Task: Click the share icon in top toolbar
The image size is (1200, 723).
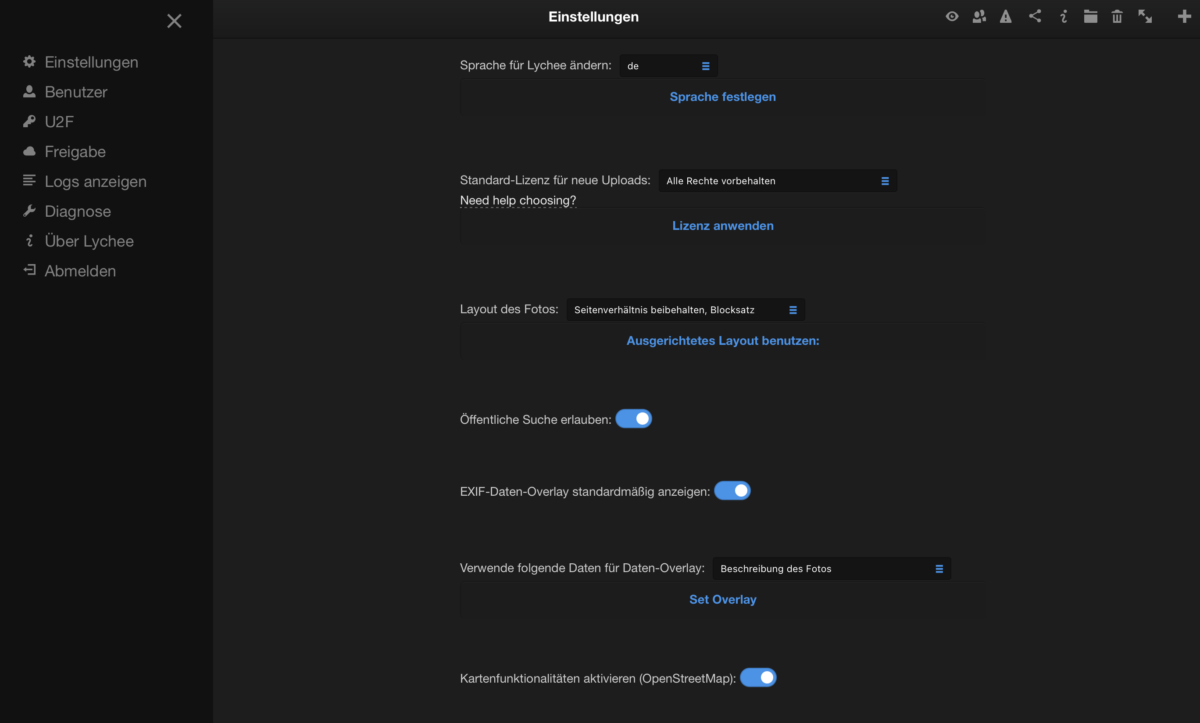Action: point(1035,16)
